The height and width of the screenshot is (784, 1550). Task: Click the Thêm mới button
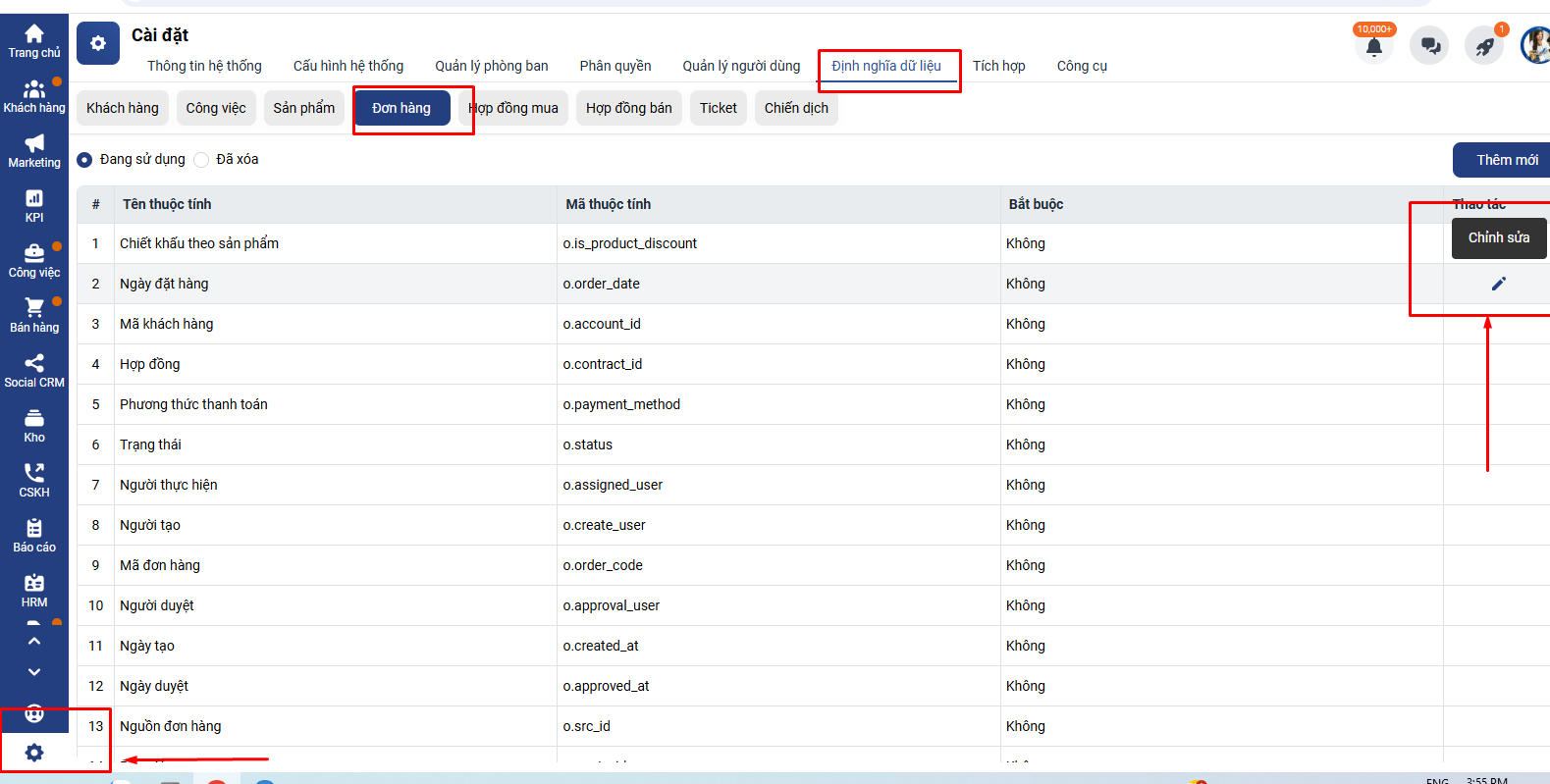point(1505,160)
